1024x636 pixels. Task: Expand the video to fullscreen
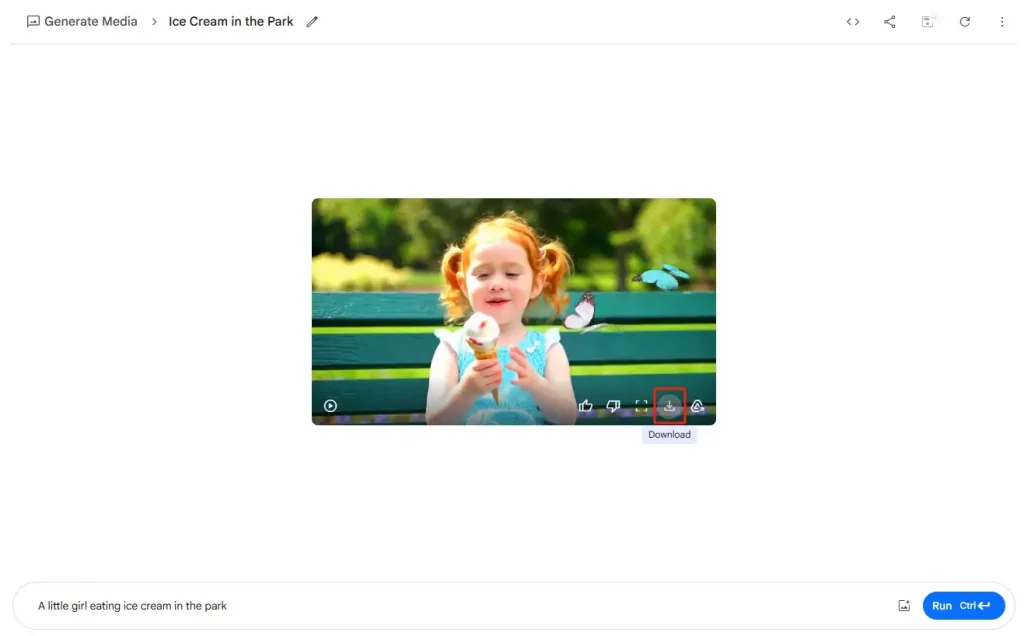pyautogui.click(x=642, y=406)
